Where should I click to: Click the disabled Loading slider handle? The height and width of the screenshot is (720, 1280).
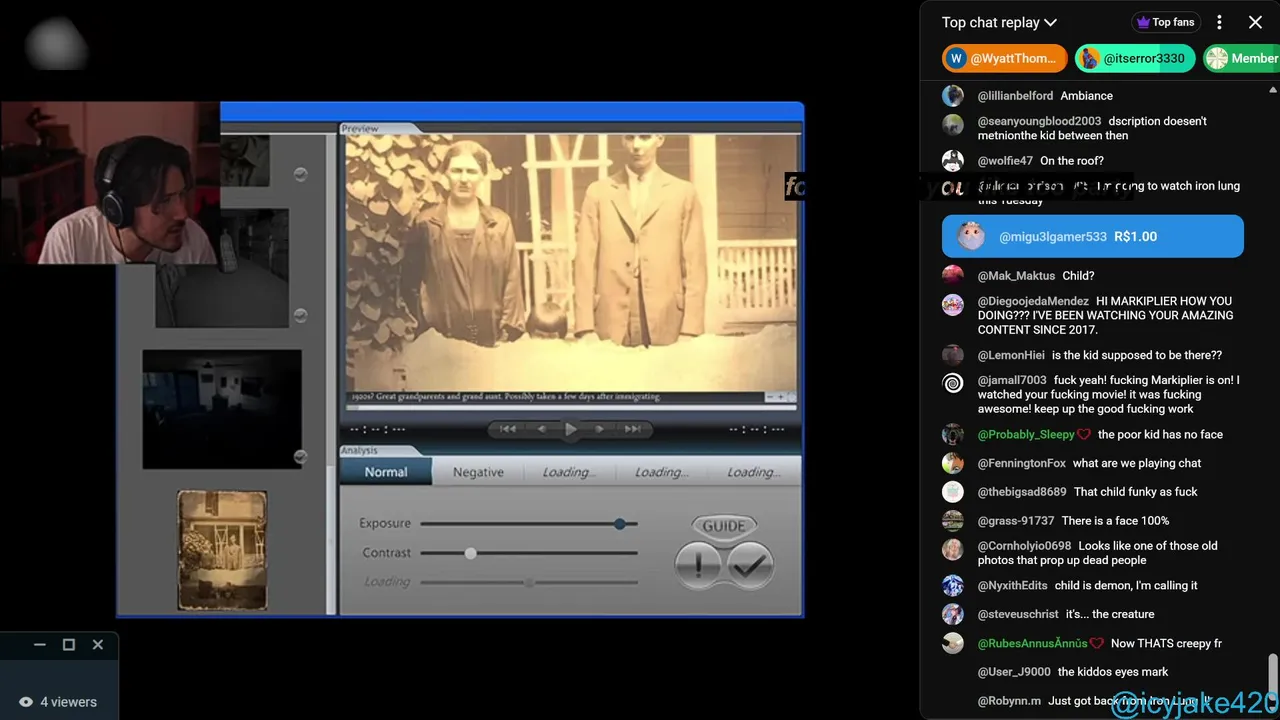[x=529, y=582]
